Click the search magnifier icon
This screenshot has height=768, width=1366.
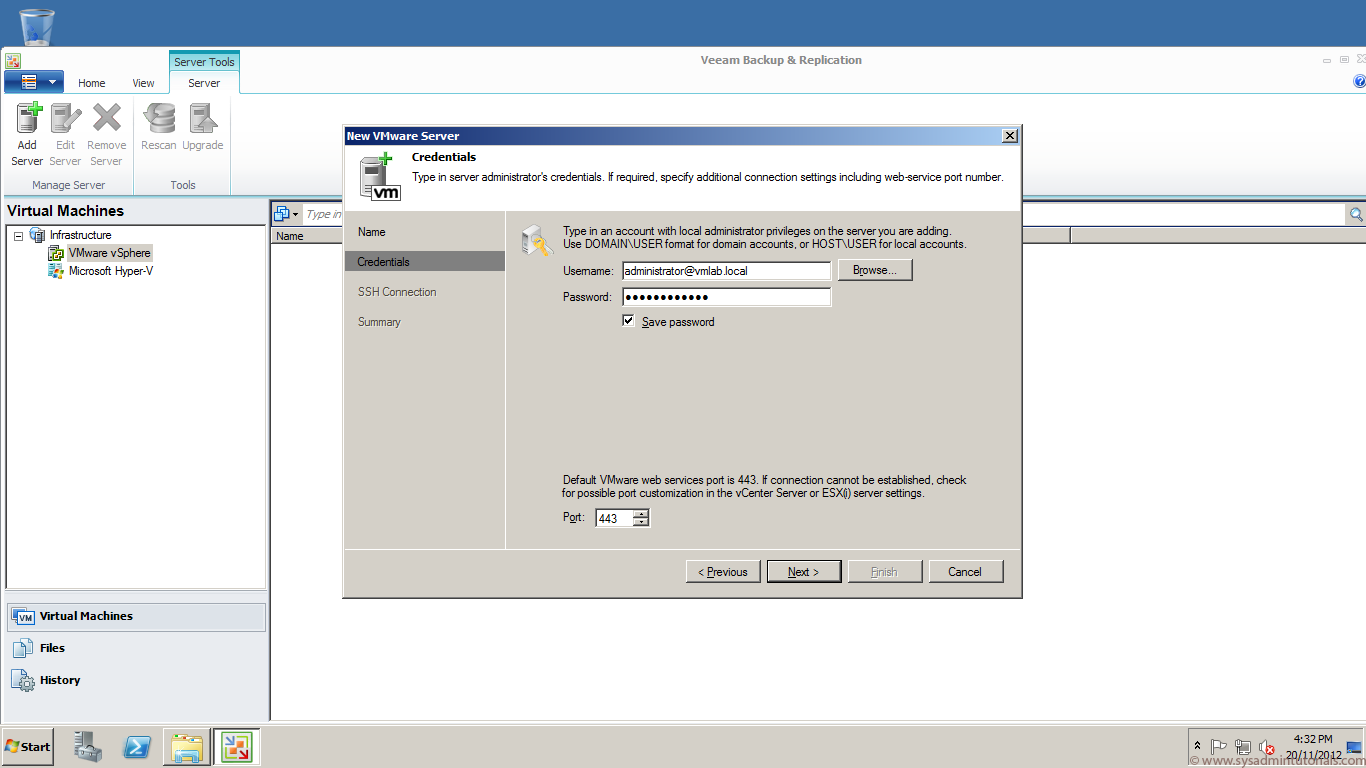click(1356, 214)
